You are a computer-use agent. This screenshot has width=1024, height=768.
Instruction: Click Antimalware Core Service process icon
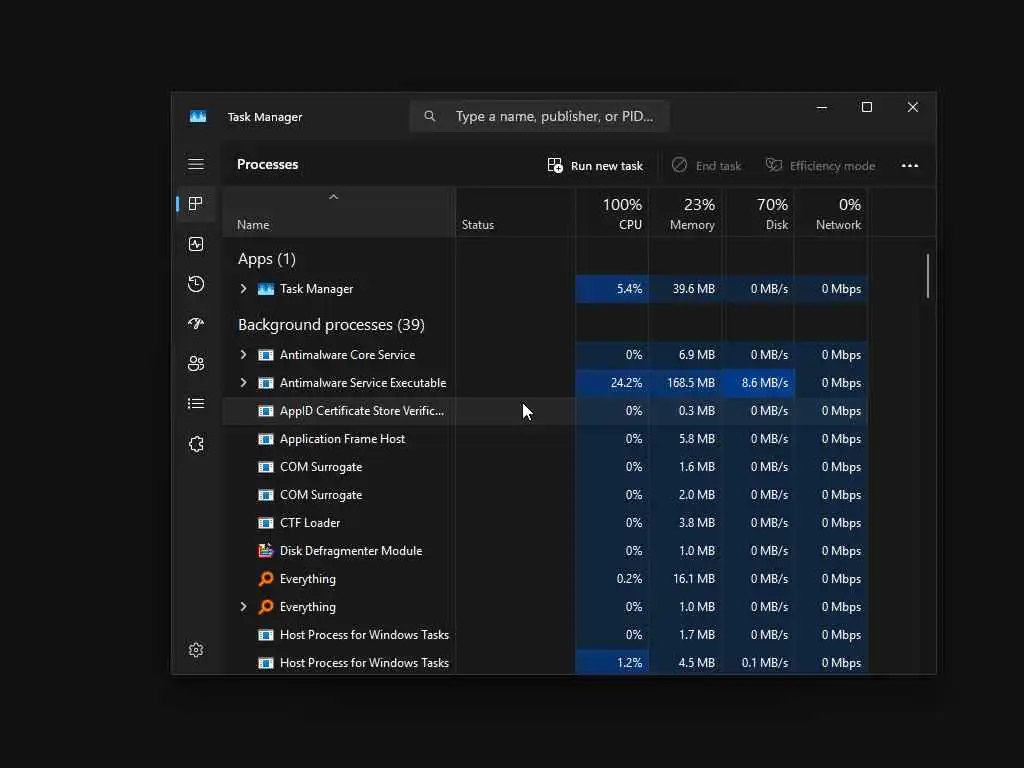pyautogui.click(x=265, y=355)
